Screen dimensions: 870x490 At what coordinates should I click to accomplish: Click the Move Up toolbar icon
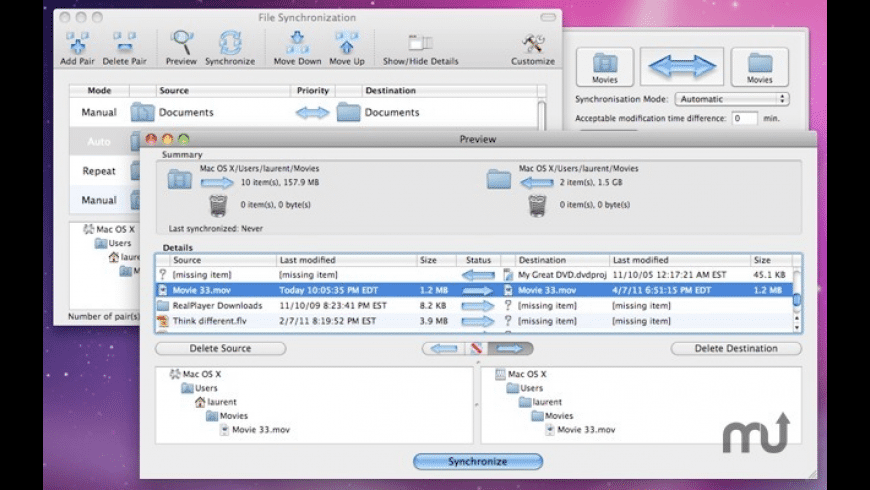tap(346, 43)
